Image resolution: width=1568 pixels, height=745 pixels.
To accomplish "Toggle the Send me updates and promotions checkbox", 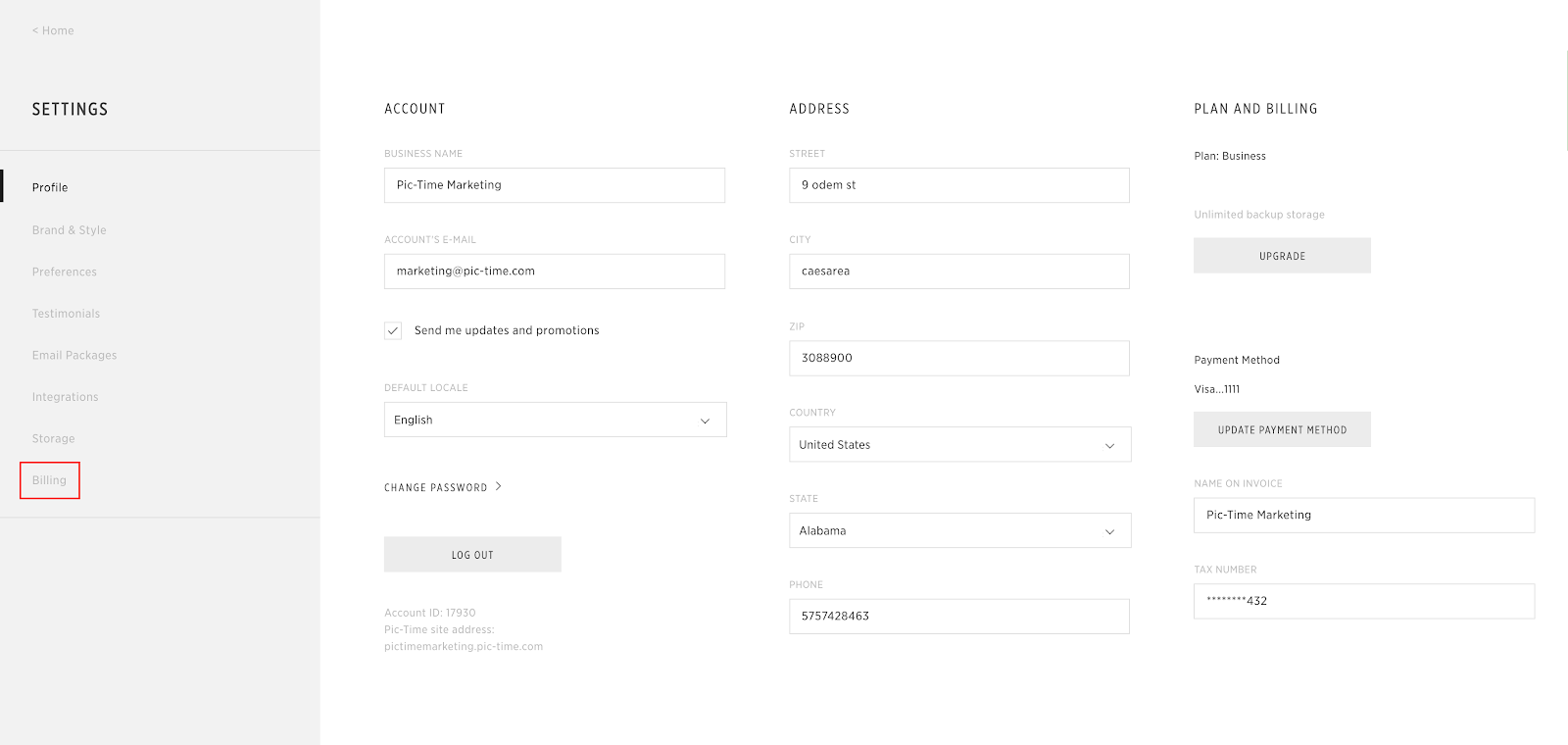I will [393, 331].
